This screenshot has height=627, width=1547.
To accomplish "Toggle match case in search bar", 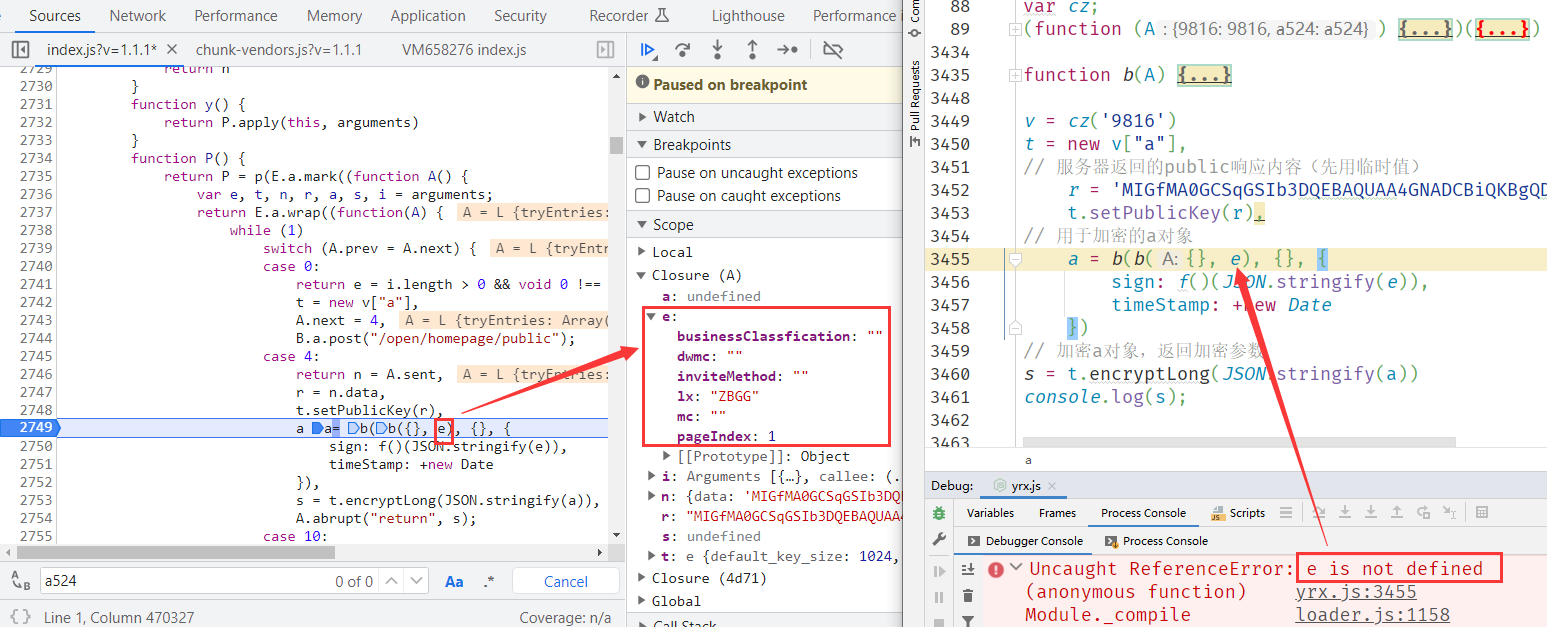I will tap(454, 581).
